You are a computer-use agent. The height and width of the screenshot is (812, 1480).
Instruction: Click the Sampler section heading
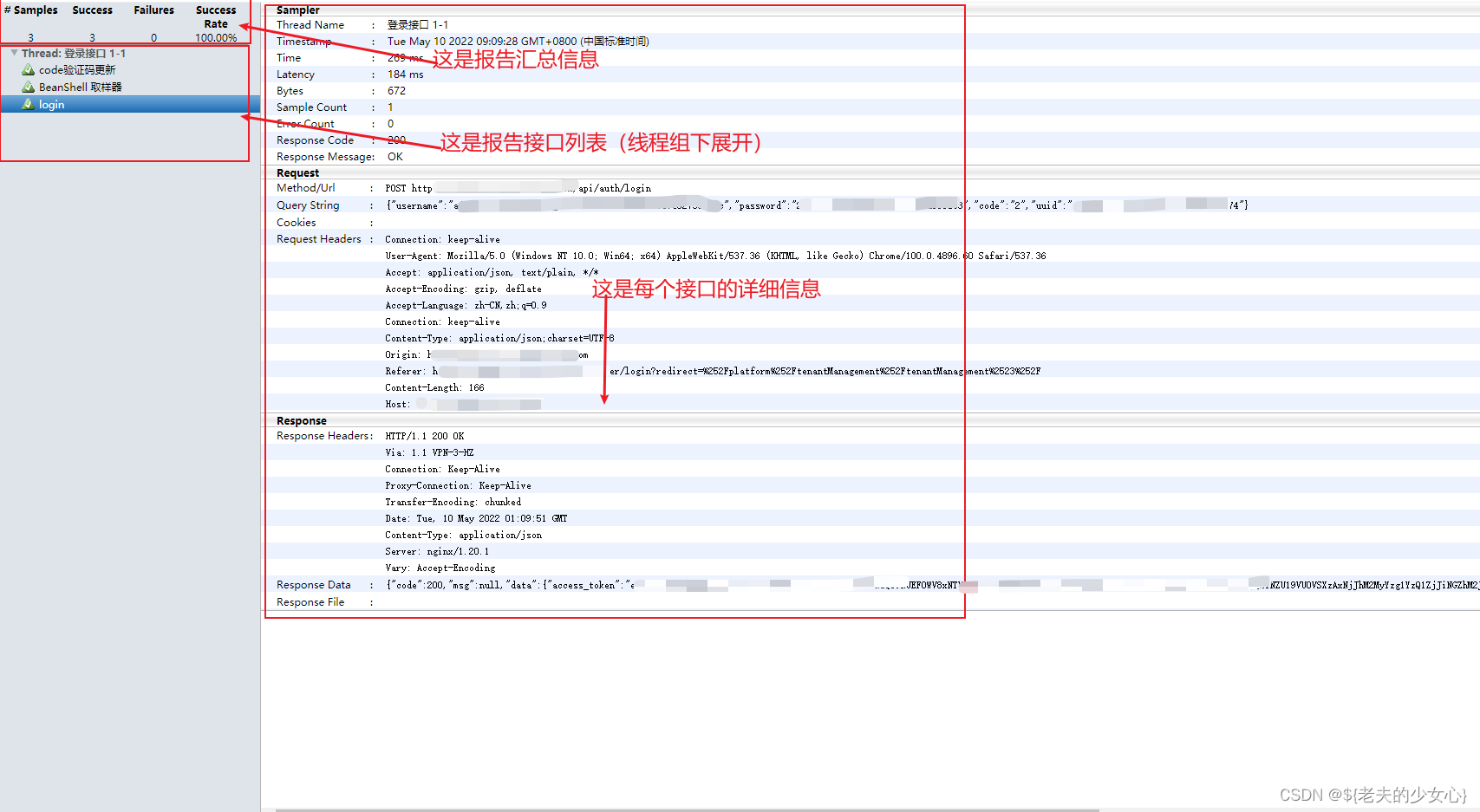point(298,10)
